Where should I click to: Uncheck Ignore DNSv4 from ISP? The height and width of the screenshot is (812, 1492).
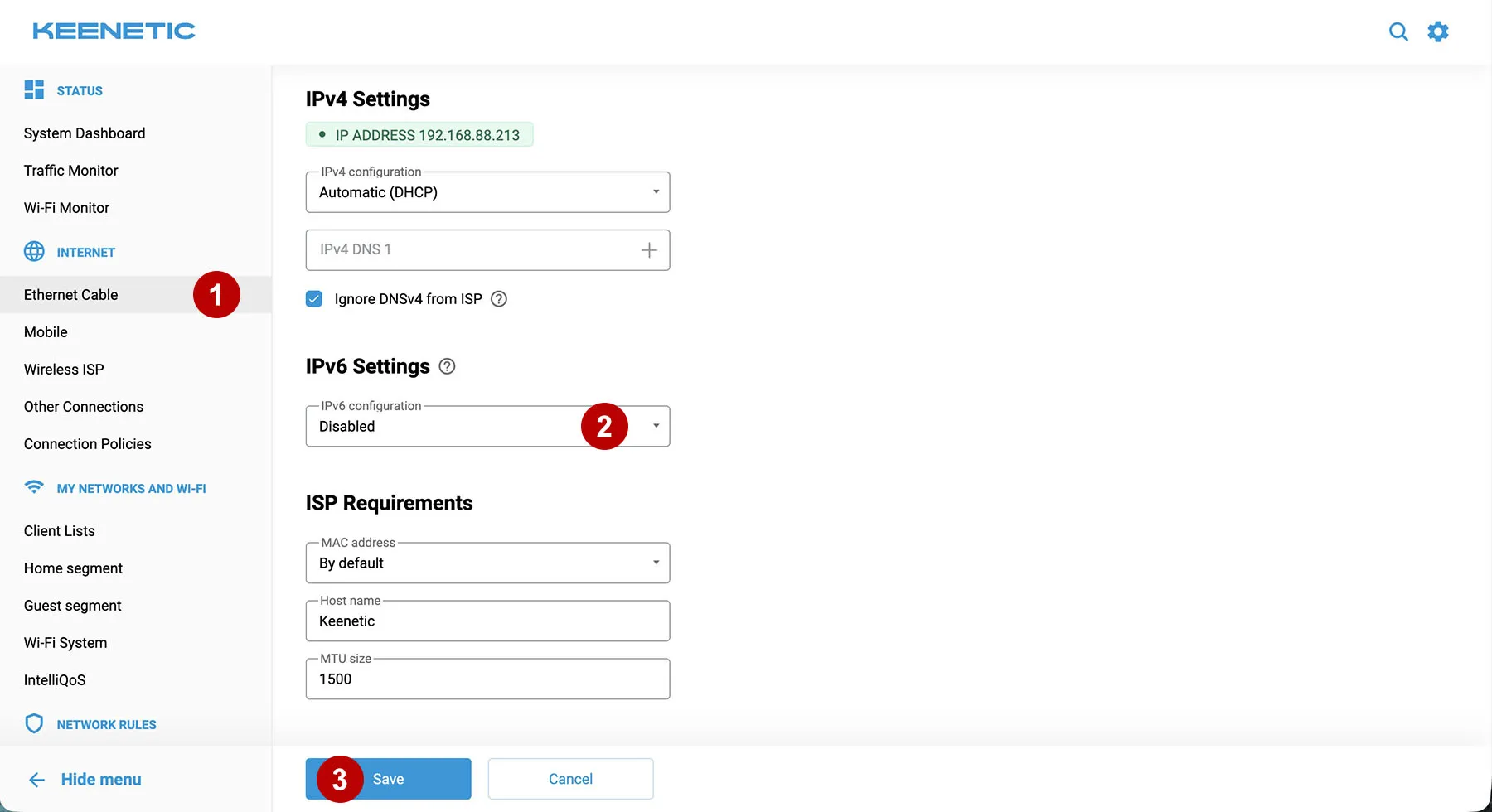pyautogui.click(x=314, y=298)
